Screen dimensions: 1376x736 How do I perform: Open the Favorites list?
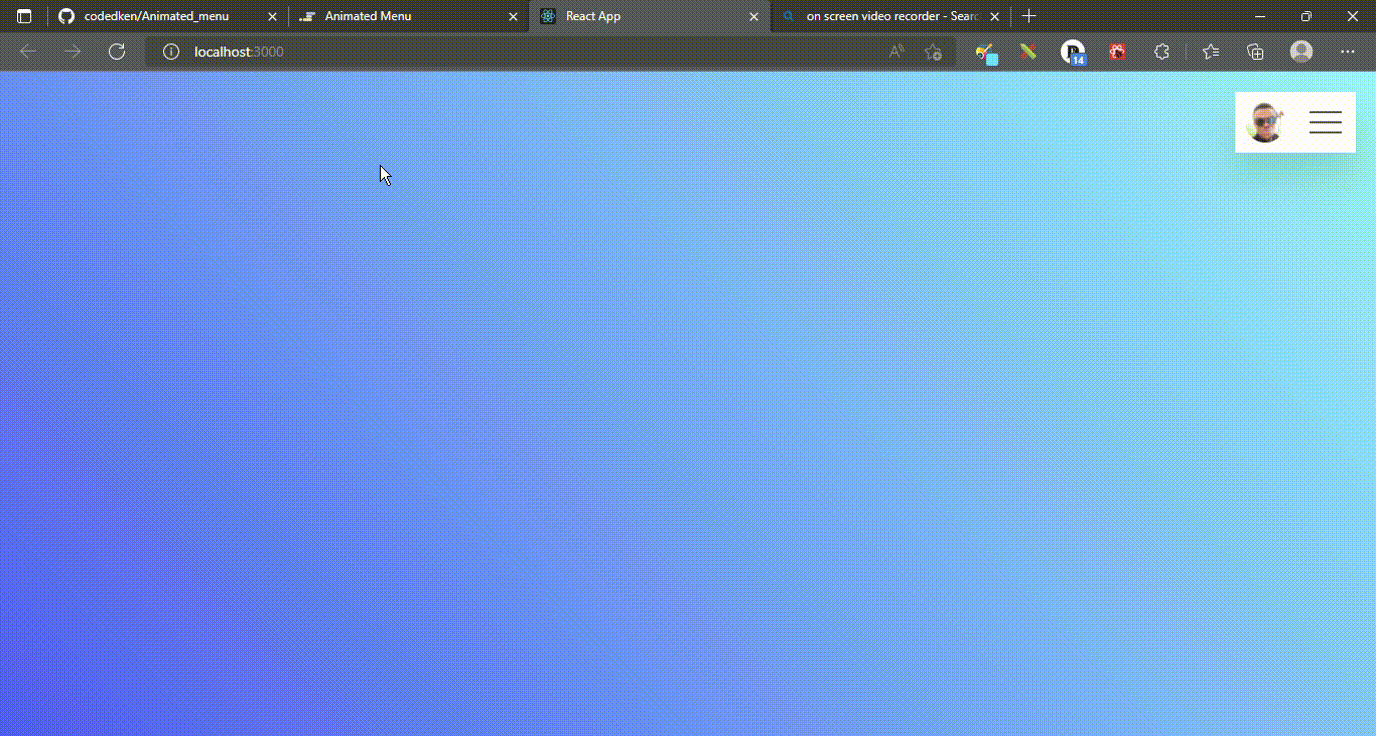pyautogui.click(x=1210, y=51)
